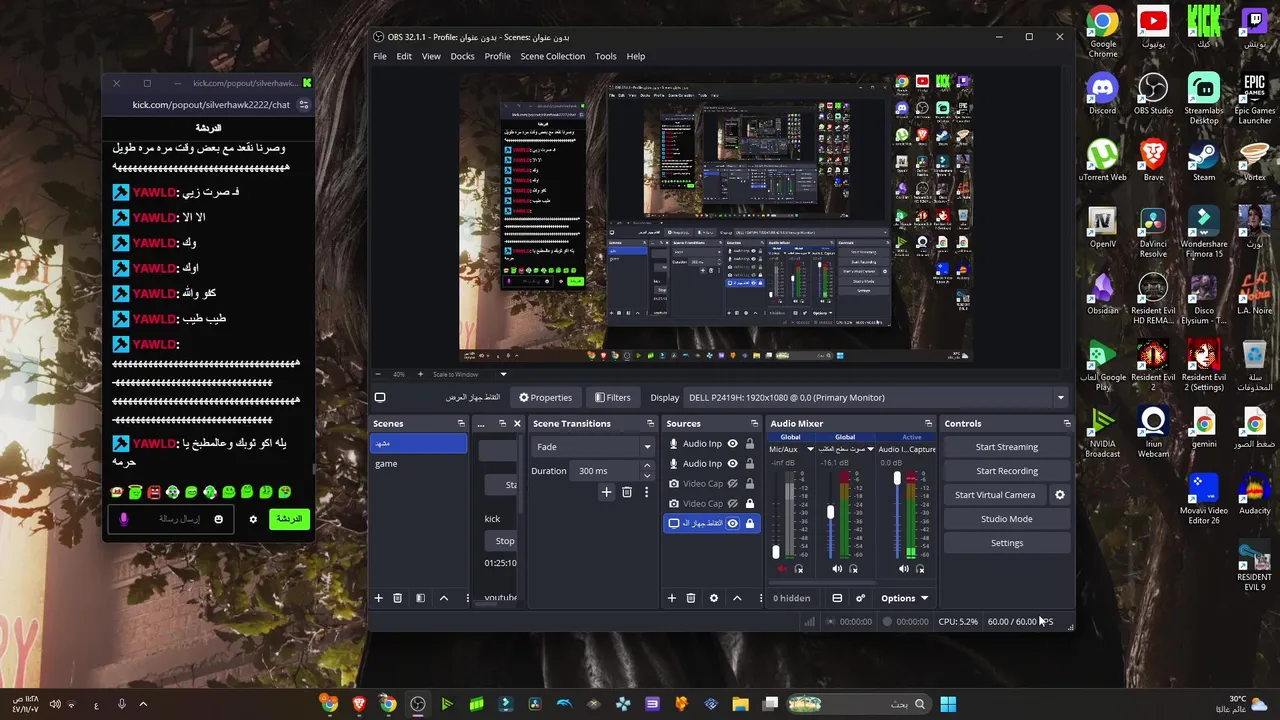Screen dimensions: 1280x720
Task: Show the lower Video Cap source
Action: coord(732,503)
